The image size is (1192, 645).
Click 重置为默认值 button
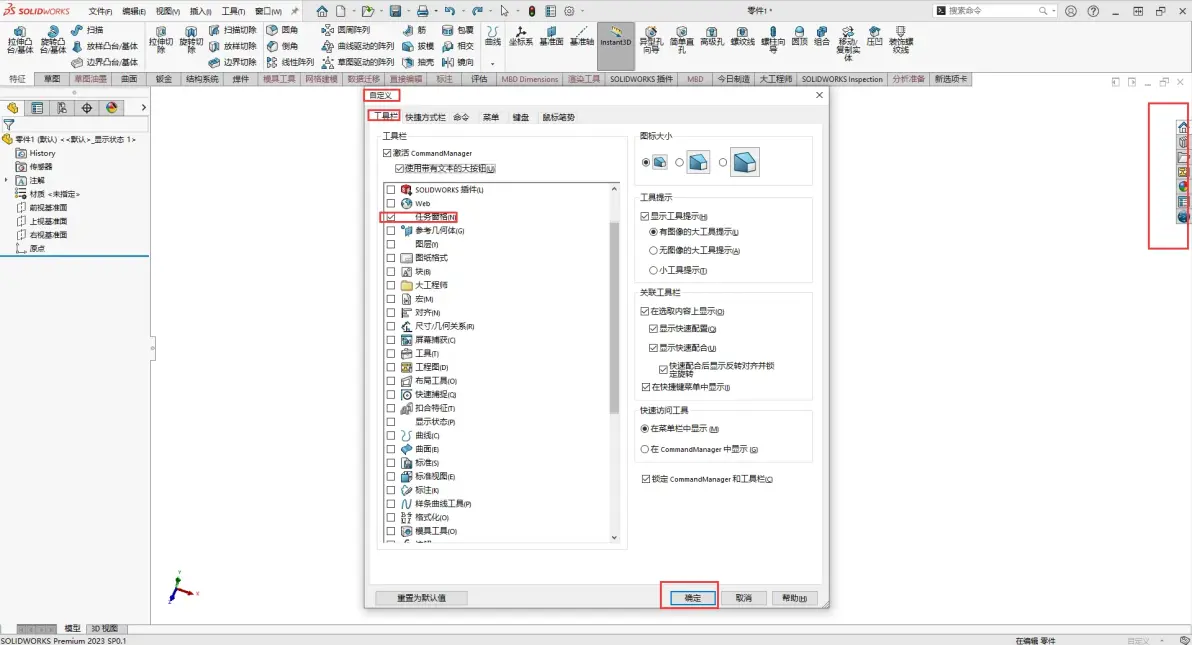point(421,598)
